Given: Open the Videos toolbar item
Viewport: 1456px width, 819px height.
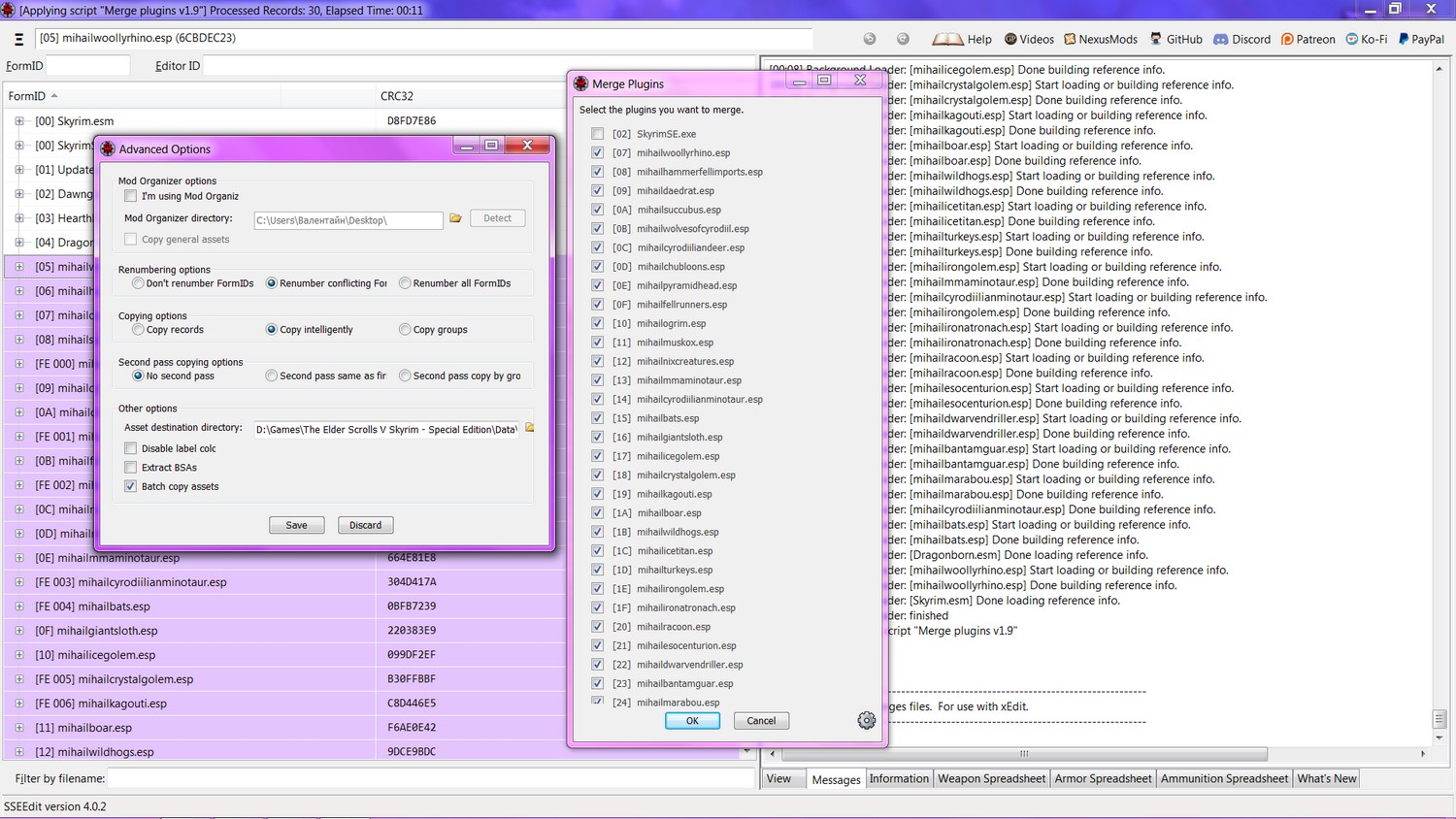Looking at the screenshot, I should coord(1029,39).
